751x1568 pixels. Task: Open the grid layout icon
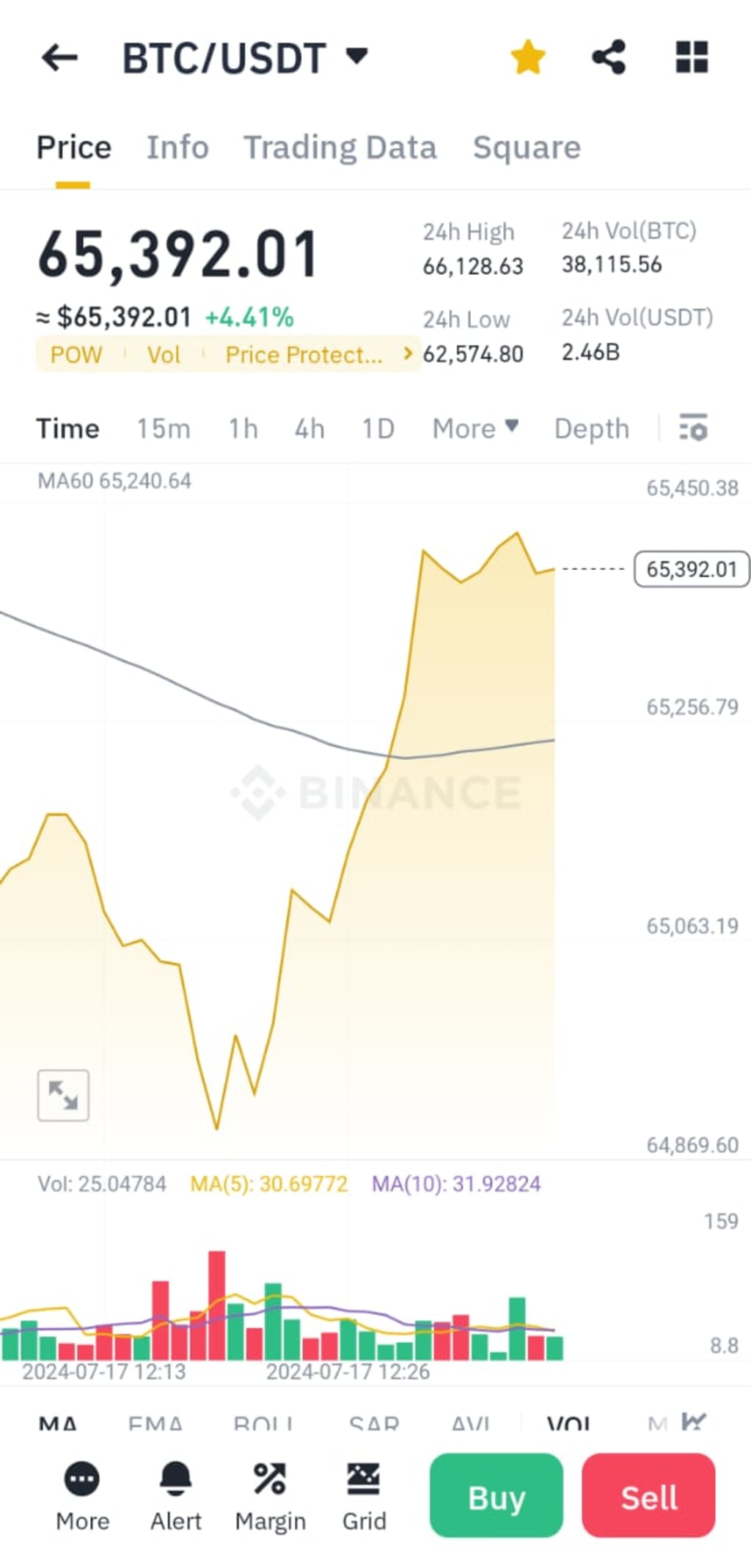692,57
